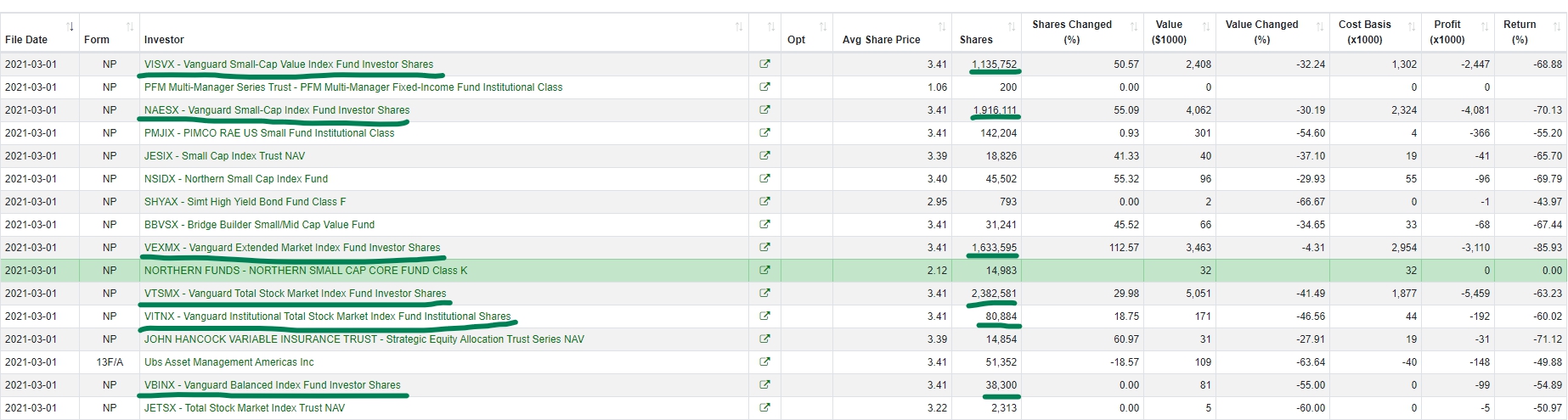Open VISVX Vanguard Small-Cap Value Index link

coord(289,64)
